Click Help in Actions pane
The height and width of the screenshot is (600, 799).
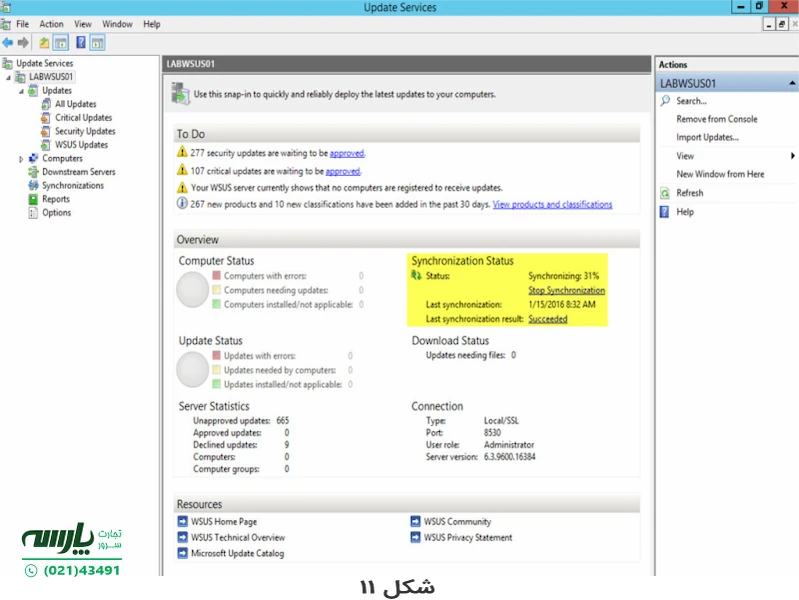(x=685, y=212)
